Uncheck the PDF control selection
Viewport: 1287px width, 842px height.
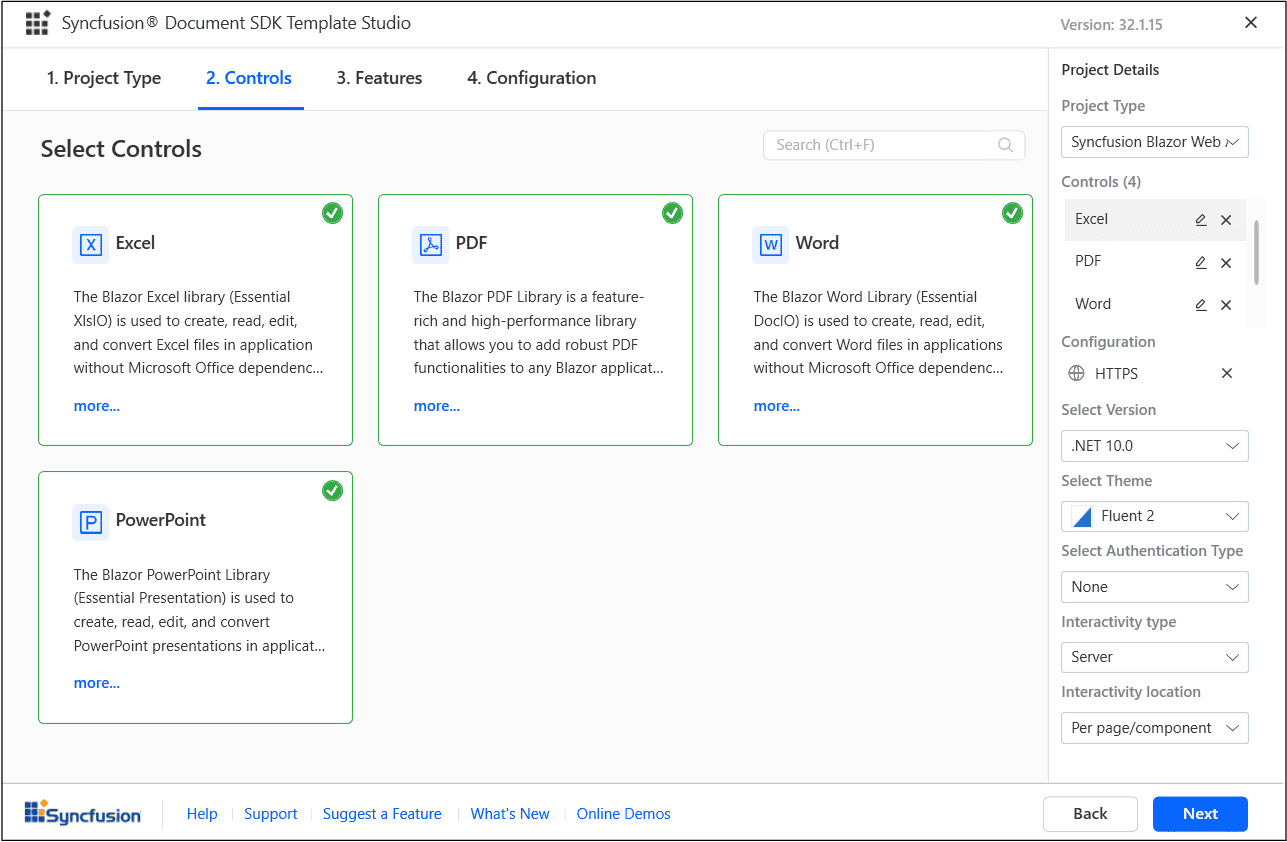(x=672, y=213)
